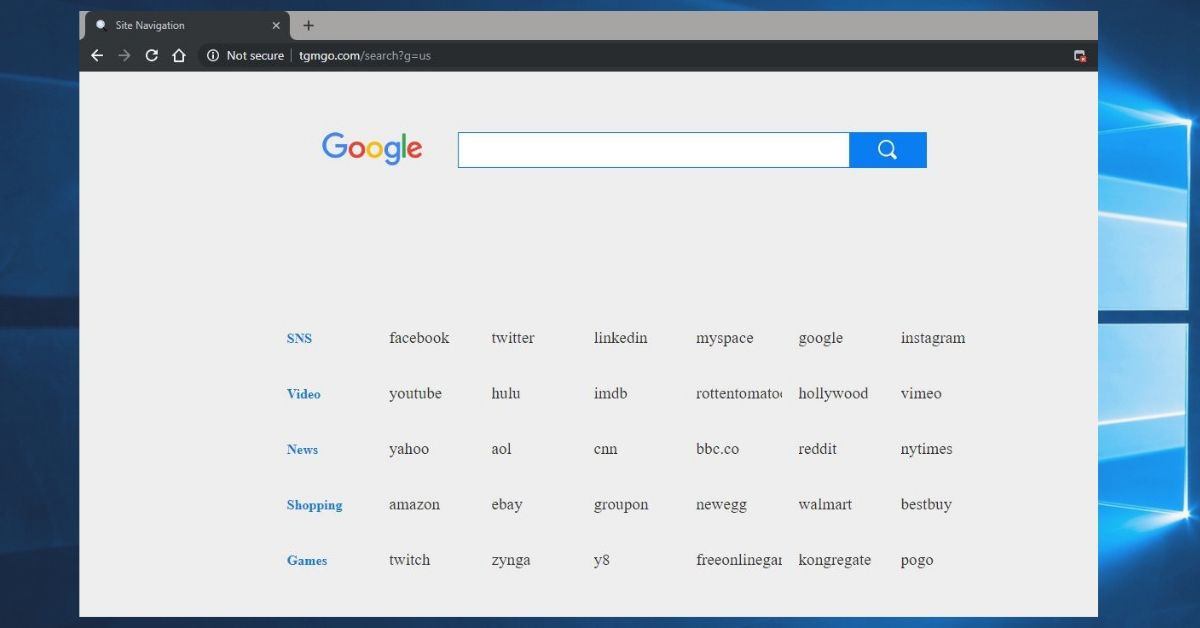The width and height of the screenshot is (1200, 628).
Task: Click the blue magnifier search button
Action: coord(888,150)
